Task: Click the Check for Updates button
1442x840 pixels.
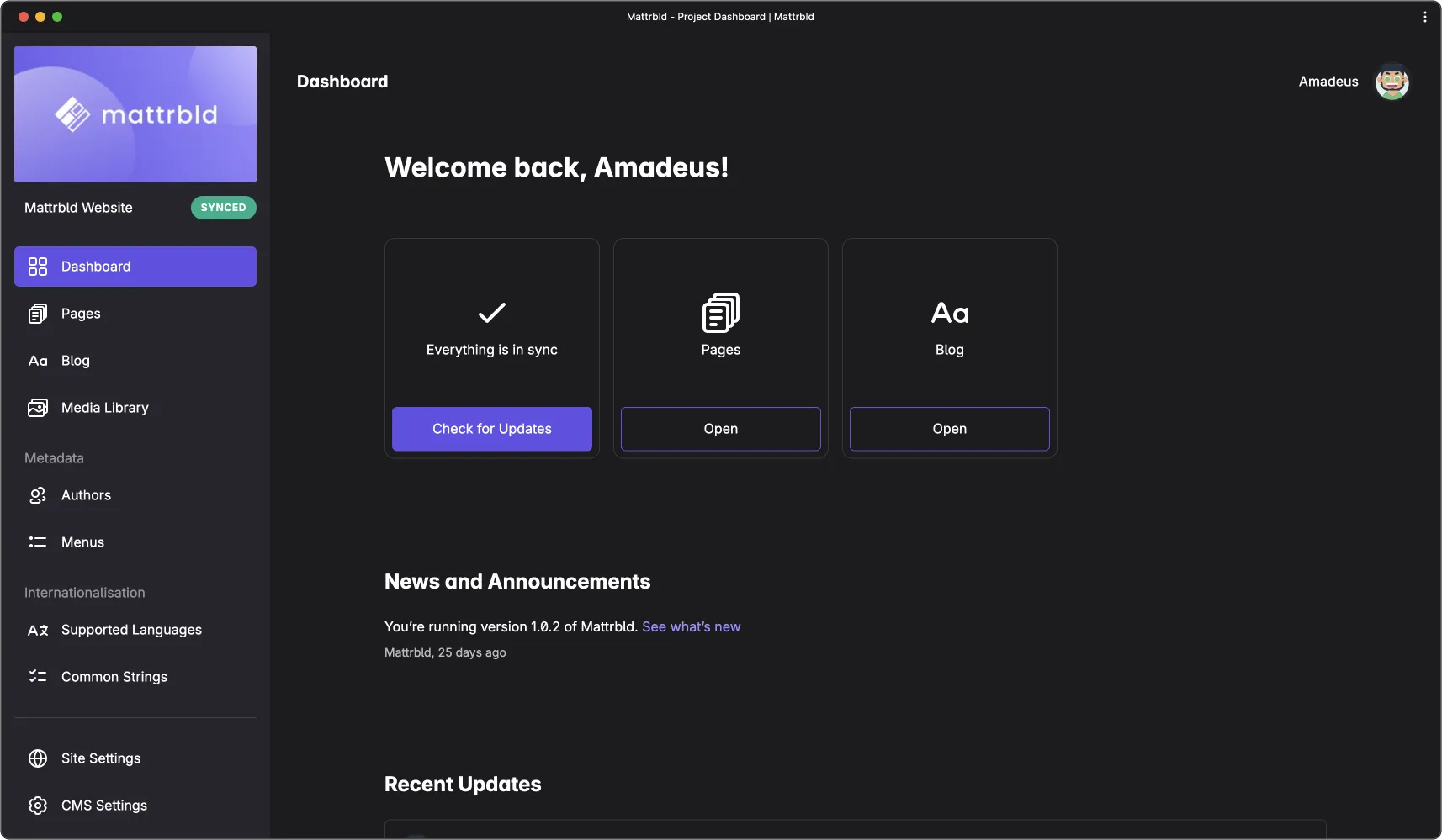Action: (491, 429)
